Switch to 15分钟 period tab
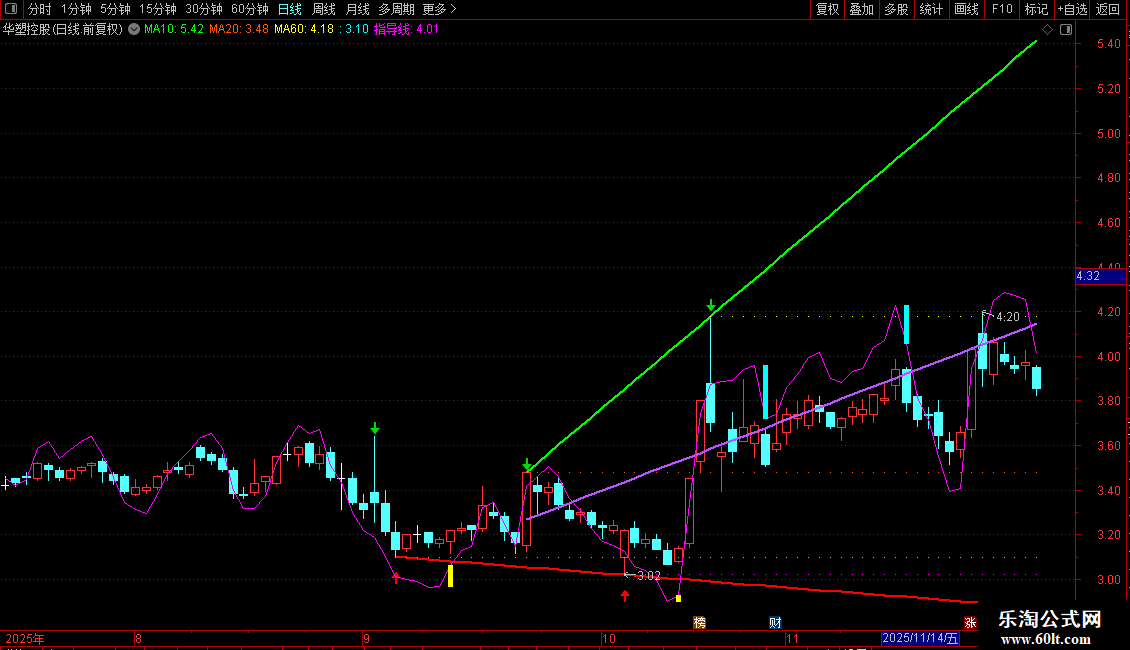This screenshot has height=650, width=1130. pyautogui.click(x=158, y=9)
